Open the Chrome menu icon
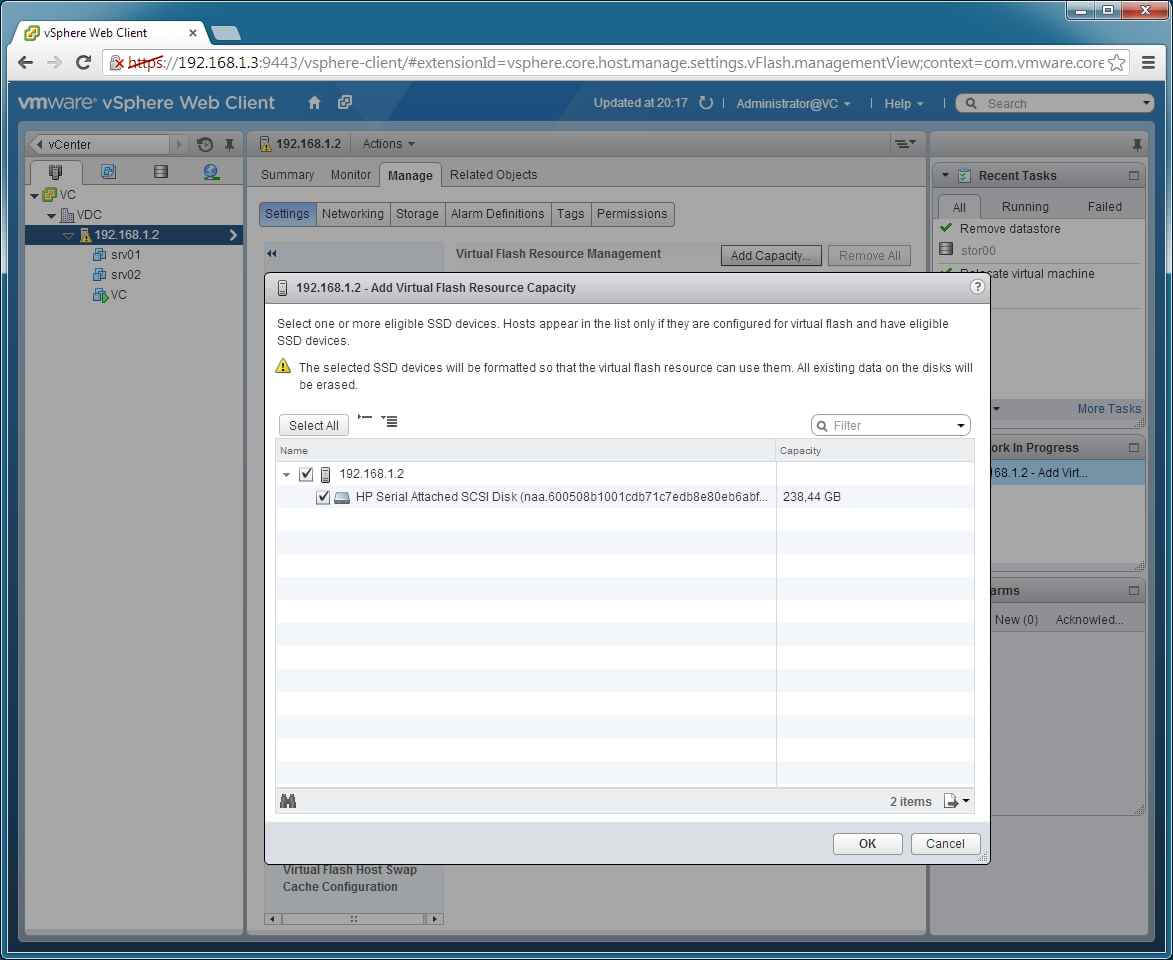 pos(1148,63)
